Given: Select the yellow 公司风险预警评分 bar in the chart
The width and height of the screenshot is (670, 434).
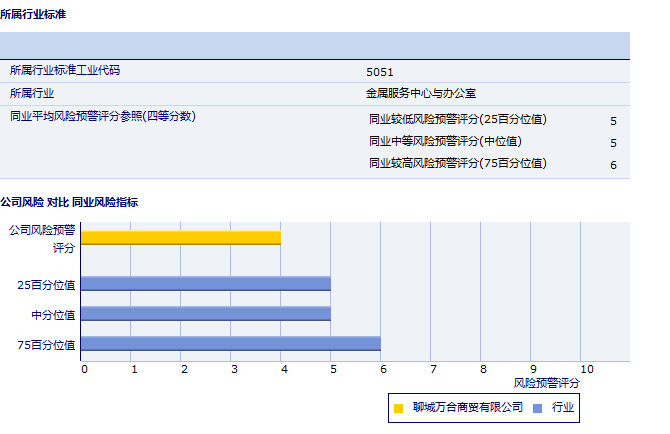Looking at the screenshot, I should click(x=180, y=237).
